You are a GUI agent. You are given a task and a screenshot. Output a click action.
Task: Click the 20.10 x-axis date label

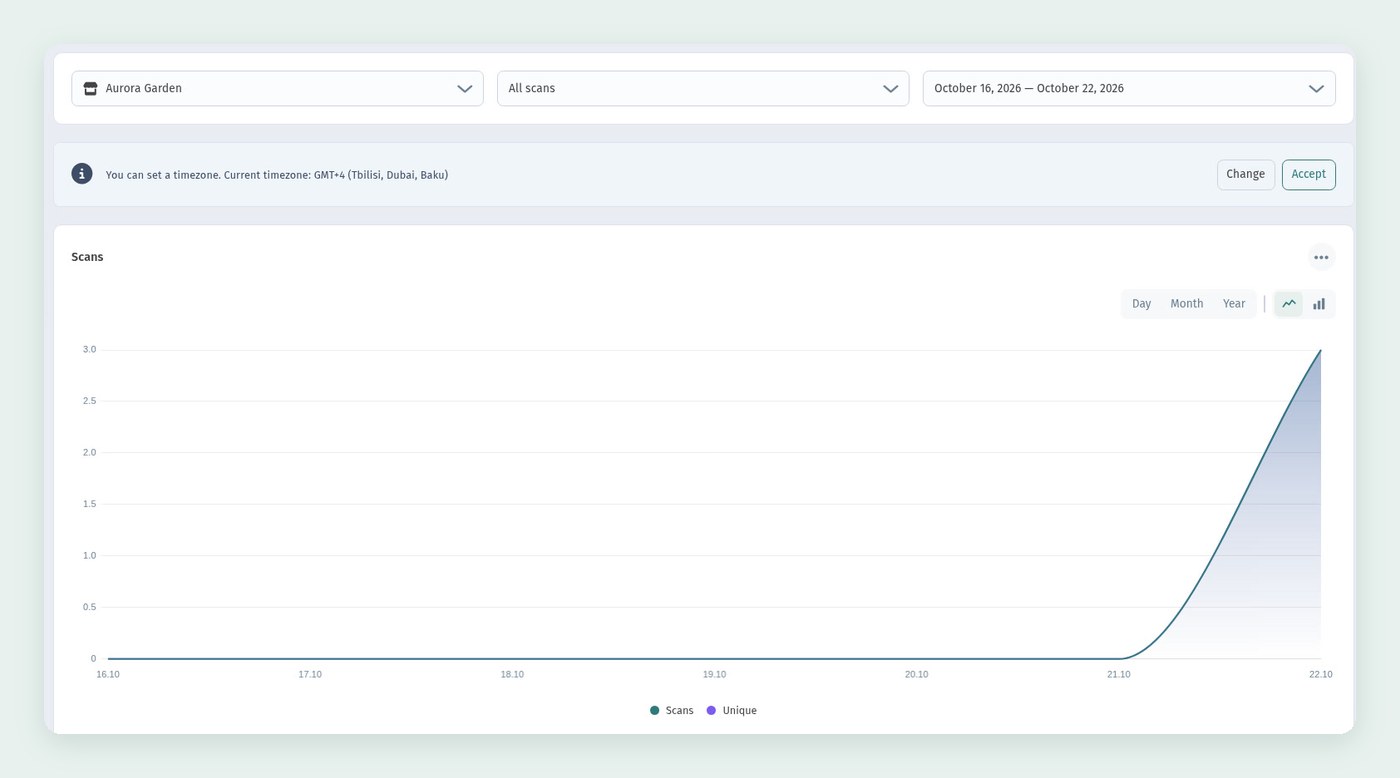tap(916, 674)
